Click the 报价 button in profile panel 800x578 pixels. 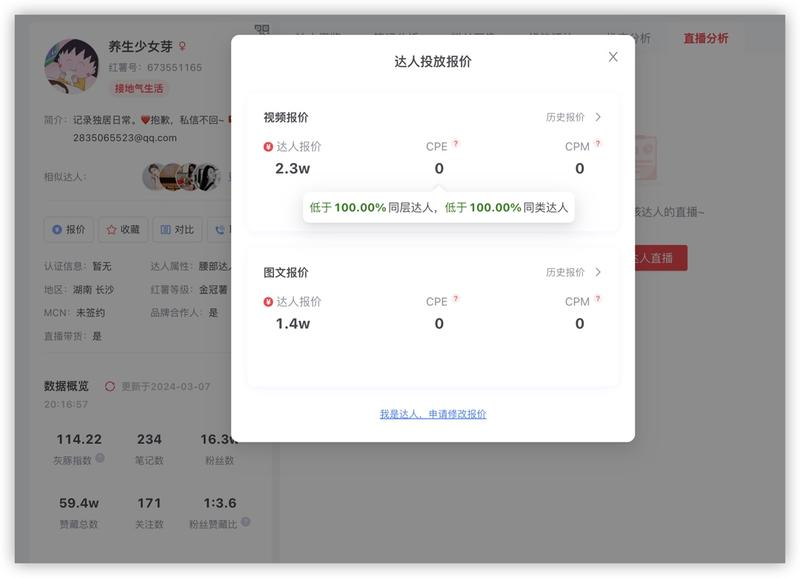[69, 229]
